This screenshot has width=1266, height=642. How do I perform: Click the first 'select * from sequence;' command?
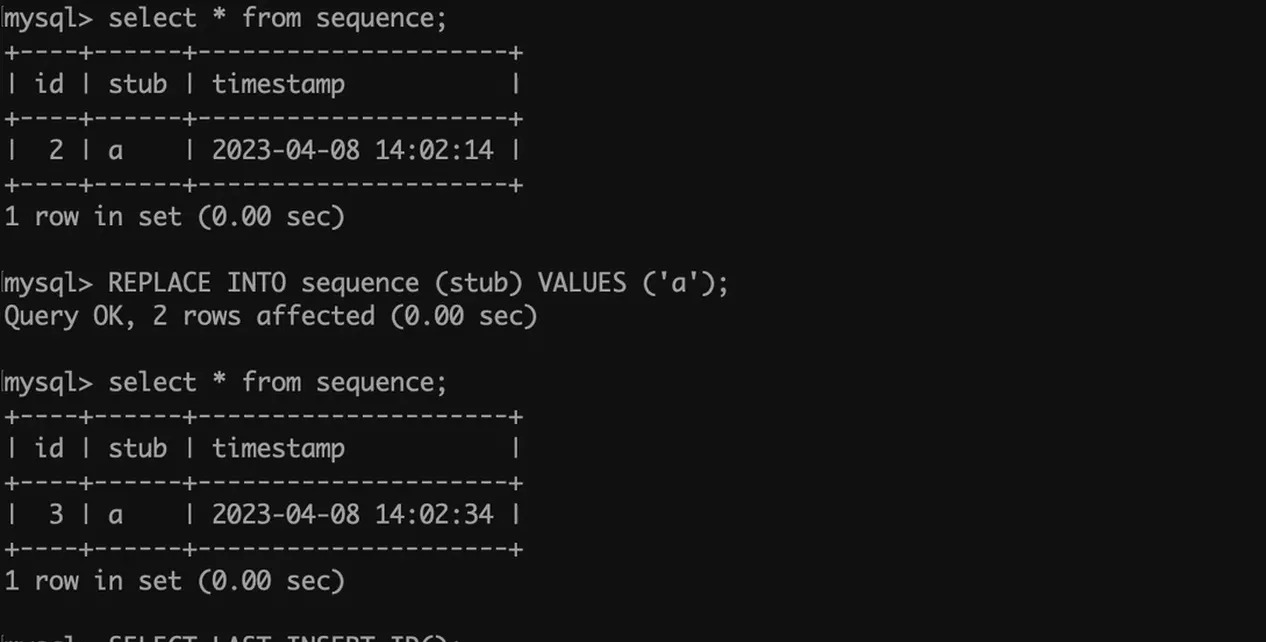click(x=278, y=18)
